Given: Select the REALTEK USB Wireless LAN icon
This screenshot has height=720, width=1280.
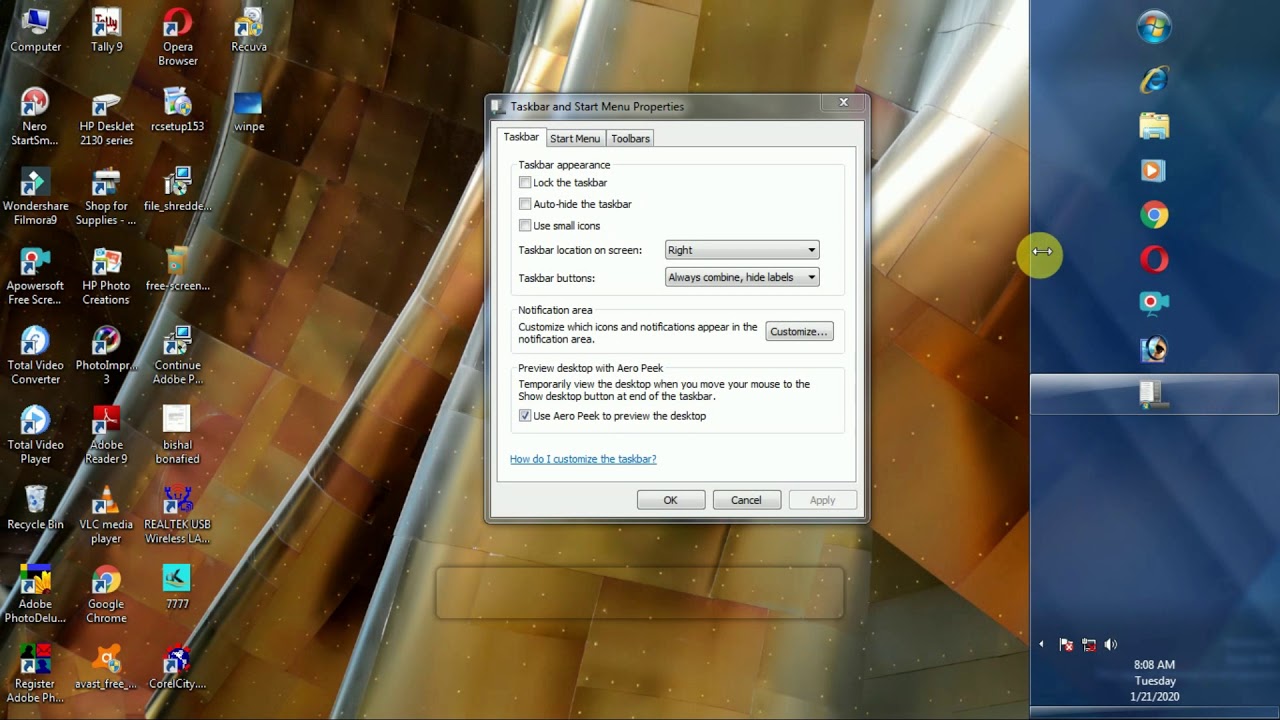Looking at the screenshot, I should (178, 514).
